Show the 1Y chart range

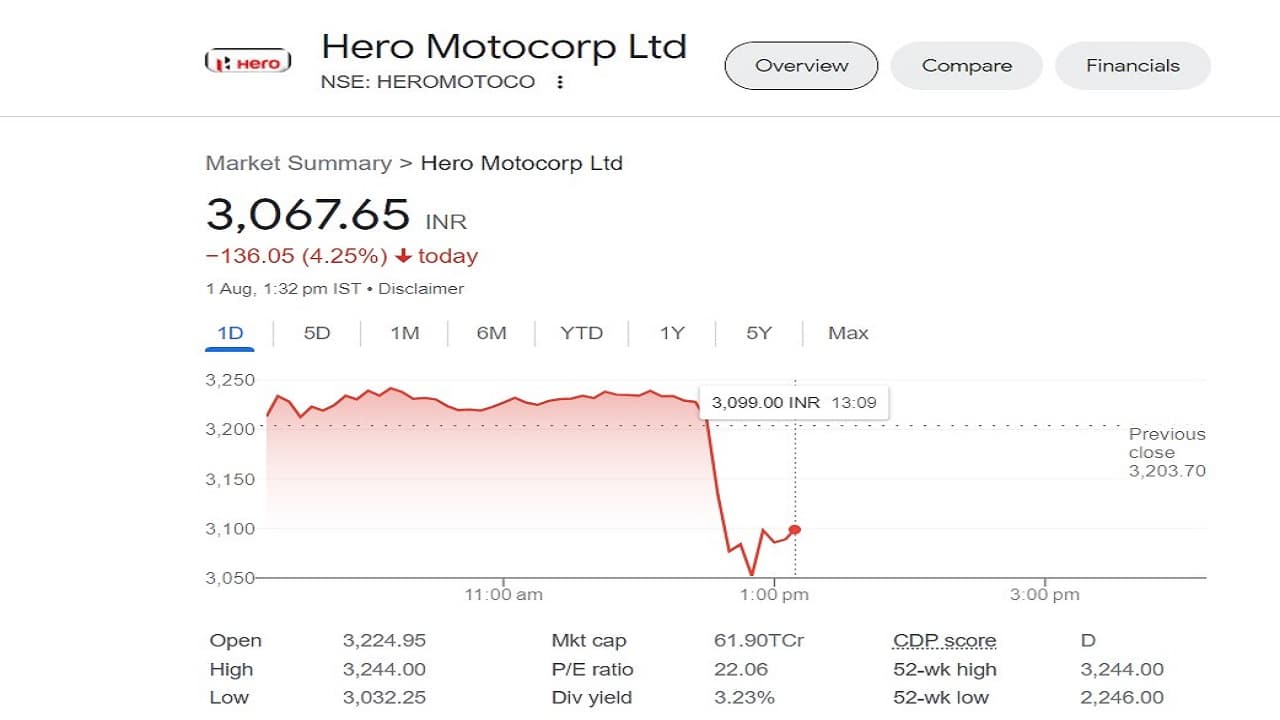tap(672, 333)
